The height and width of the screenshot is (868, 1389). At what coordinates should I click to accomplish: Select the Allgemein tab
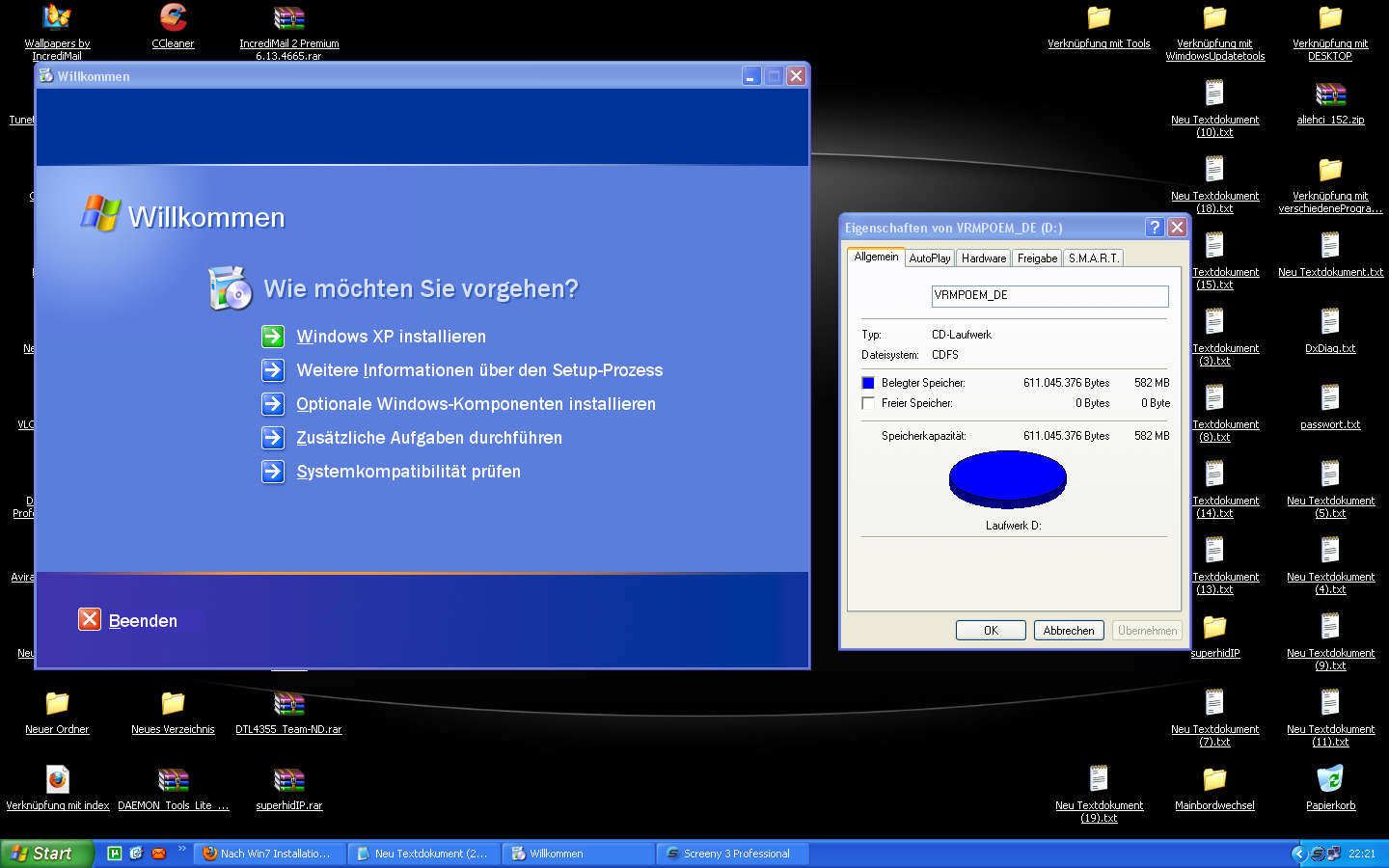[x=876, y=257]
